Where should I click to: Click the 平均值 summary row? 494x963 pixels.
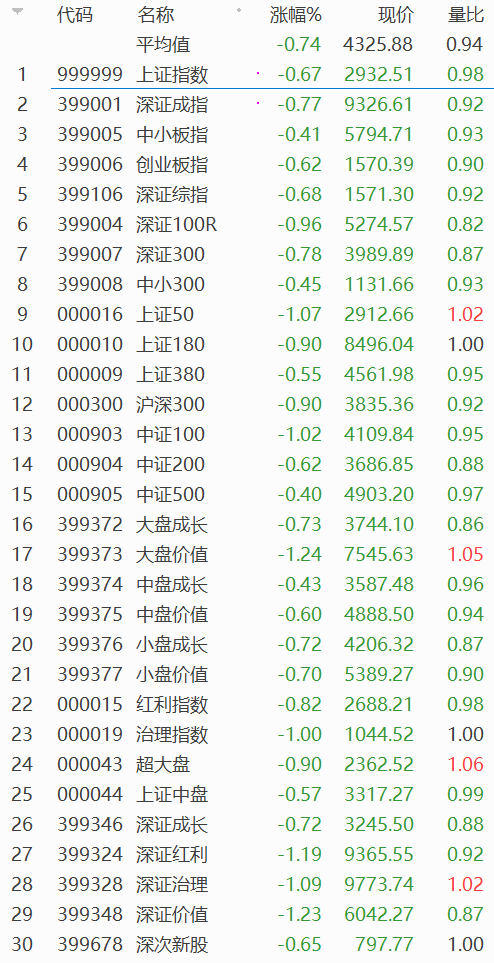click(x=247, y=45)
